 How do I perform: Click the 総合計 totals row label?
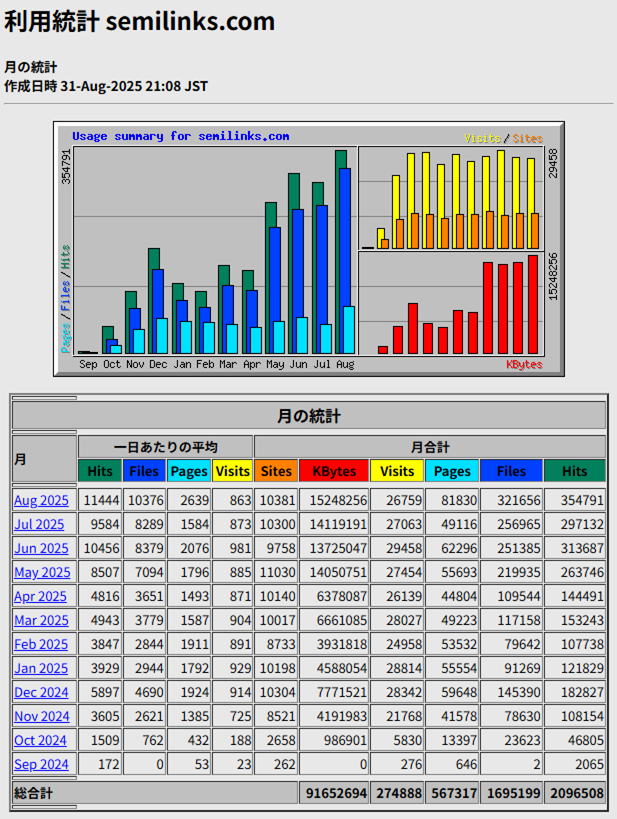point(34,793)
